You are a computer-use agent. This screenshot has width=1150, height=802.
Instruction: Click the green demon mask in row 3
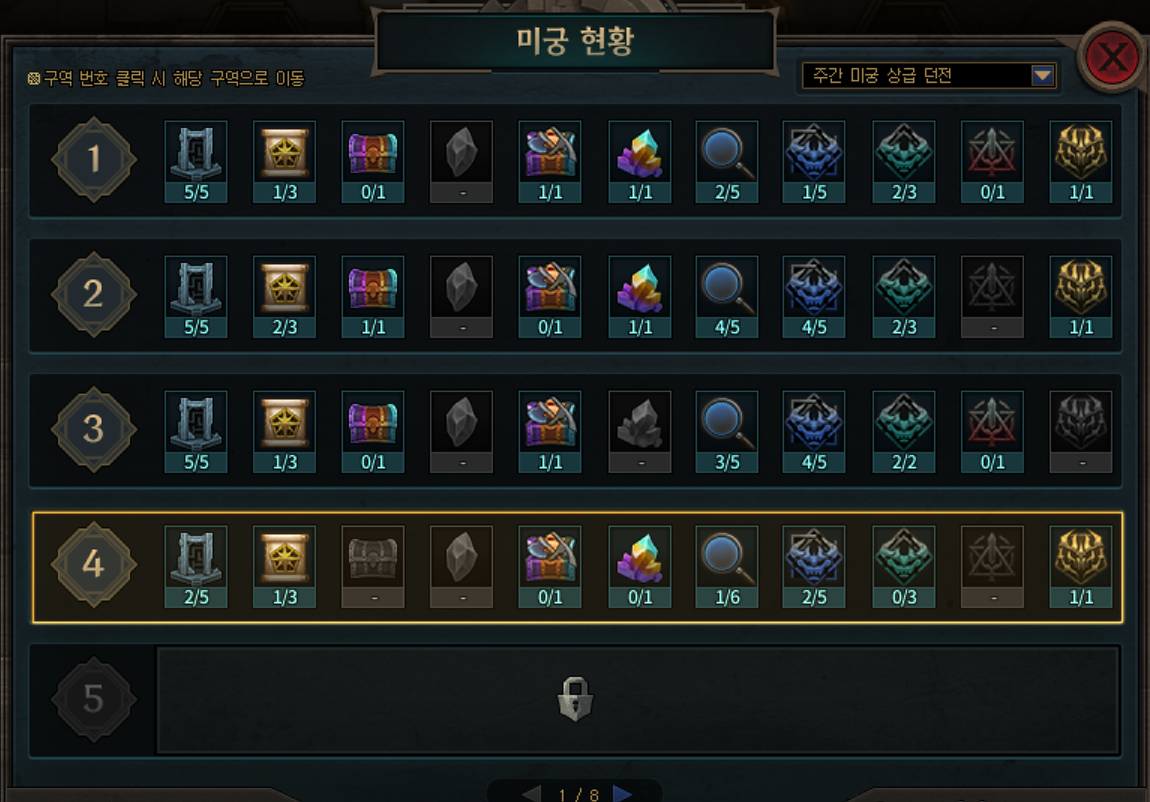coord(904,431)
